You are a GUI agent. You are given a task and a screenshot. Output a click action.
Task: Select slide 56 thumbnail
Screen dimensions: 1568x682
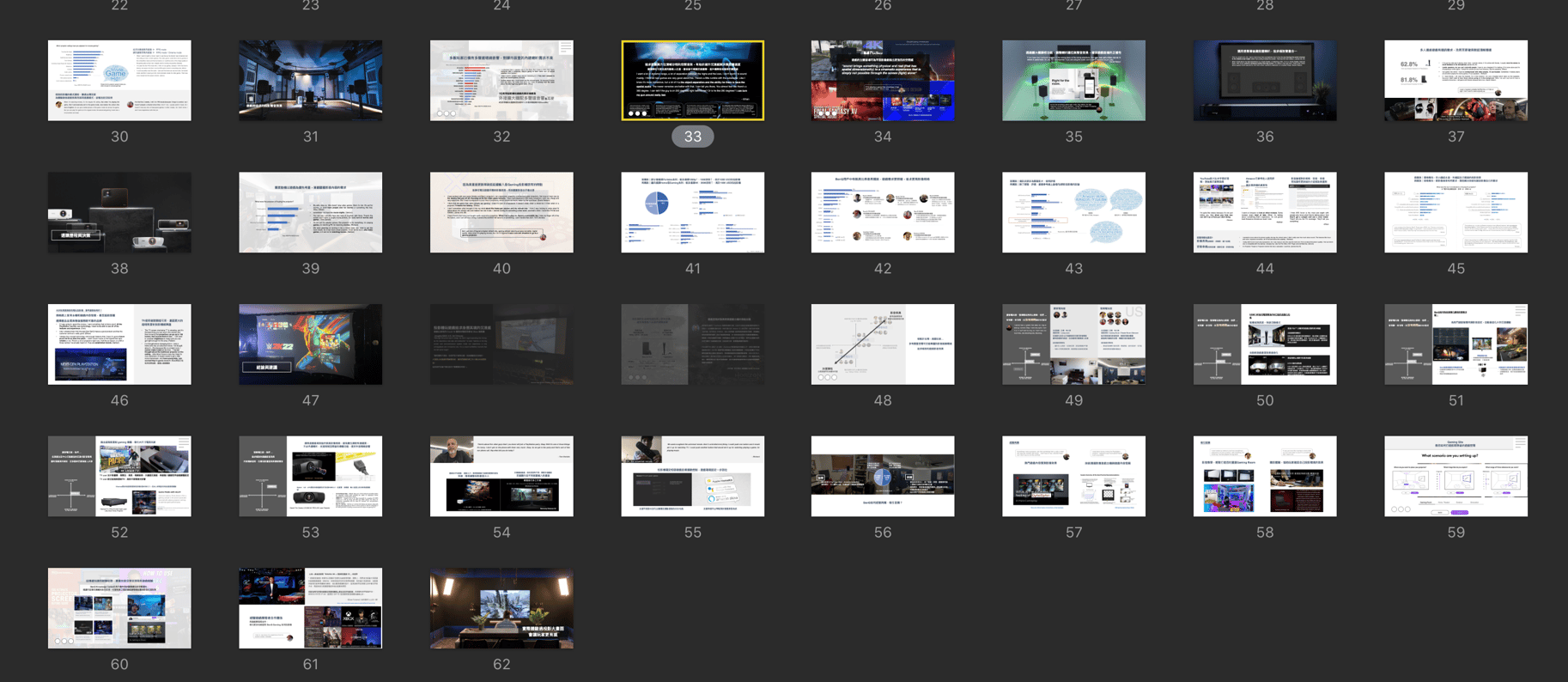pyautogui.click(x=883, y=476)
